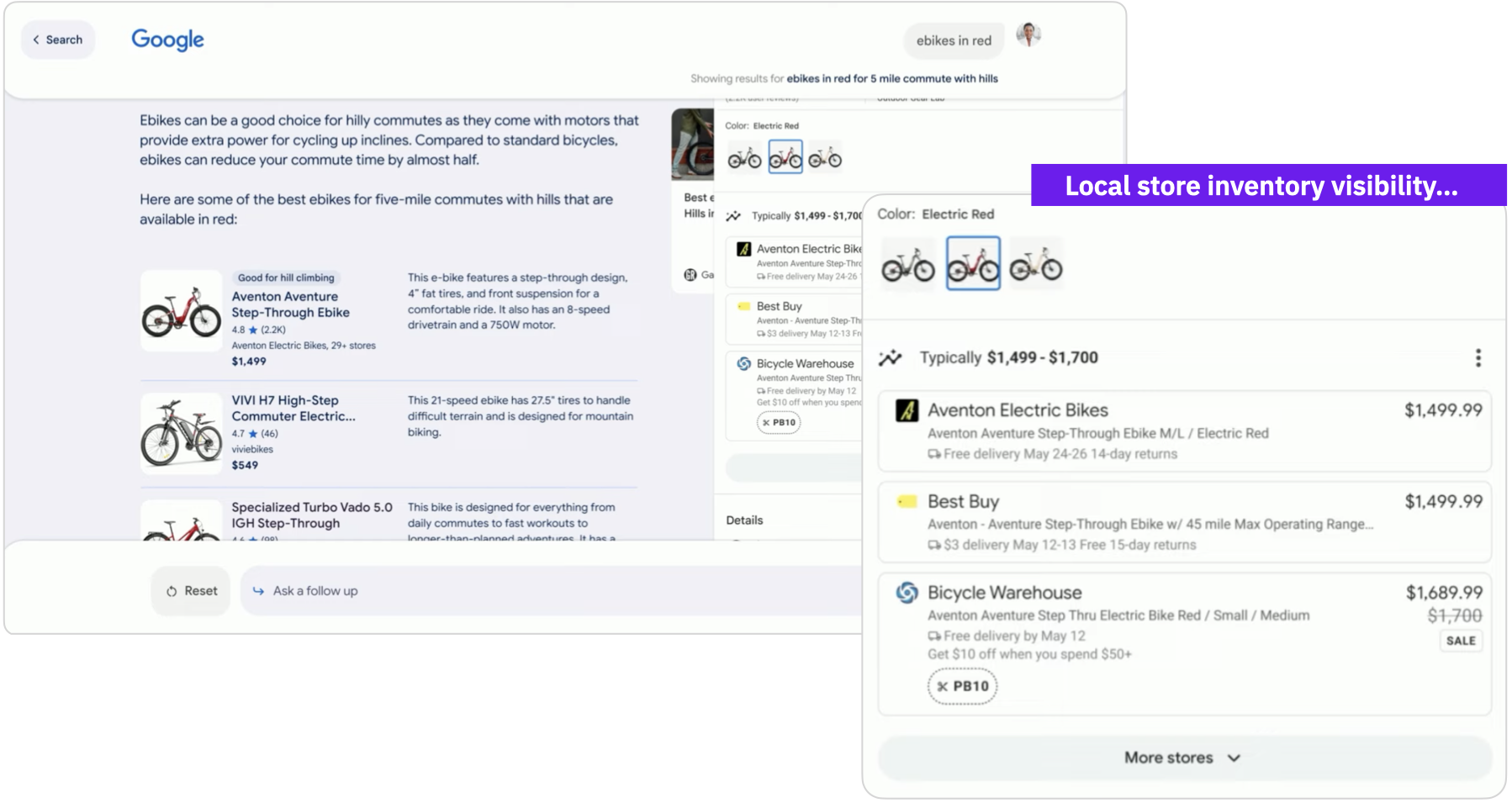Click the price trend chart icon in large panel
1512x803 pixels.
coord(890,358)
